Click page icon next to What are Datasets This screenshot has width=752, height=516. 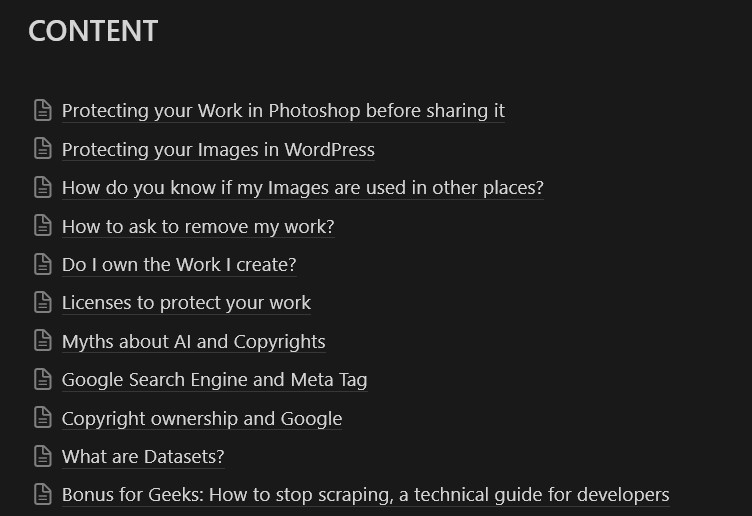[42, 456]
